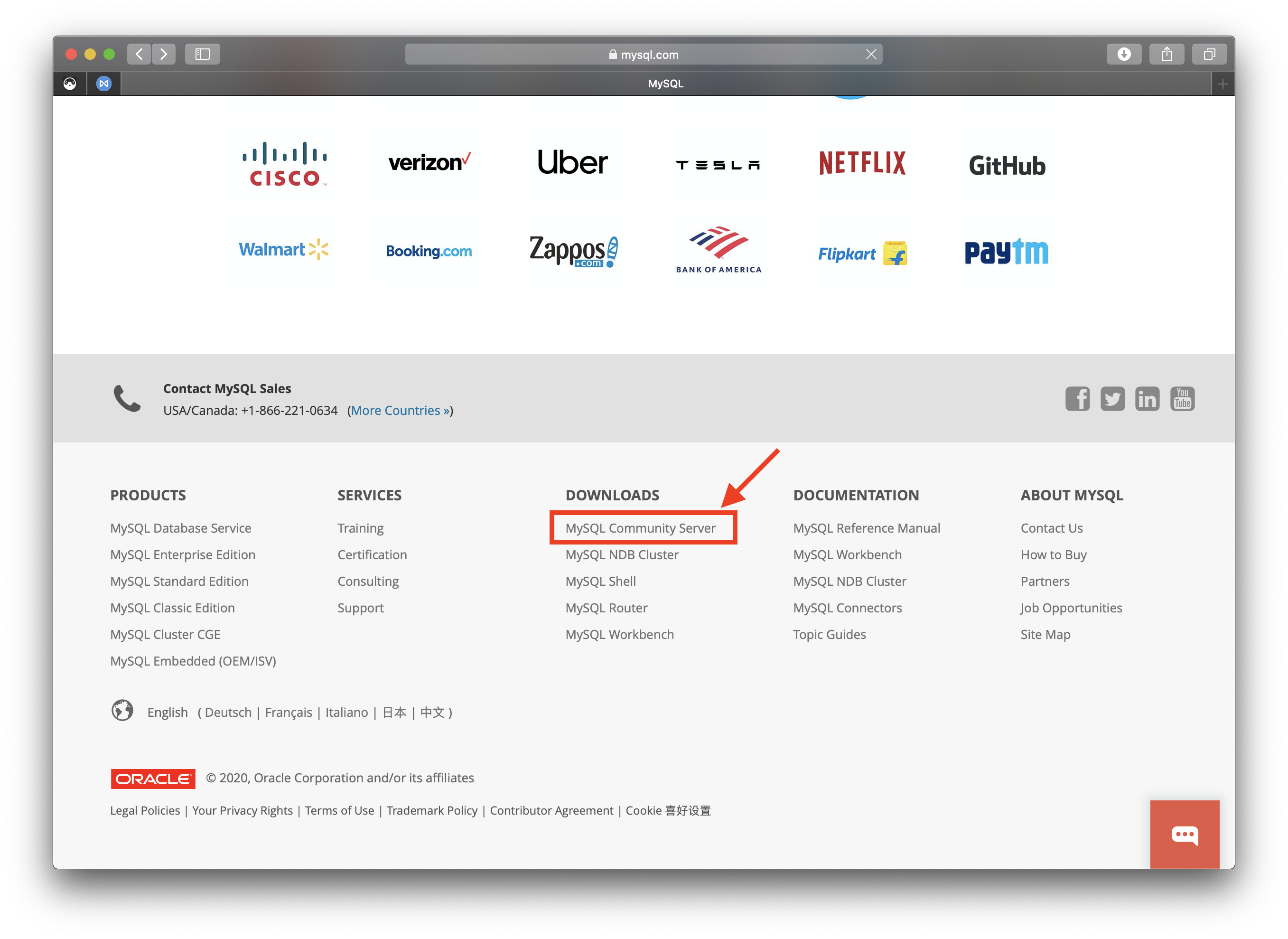The image size is (1288, 939).
Task: Open the MySQL Shell download link
Action: tap(600, 581)
